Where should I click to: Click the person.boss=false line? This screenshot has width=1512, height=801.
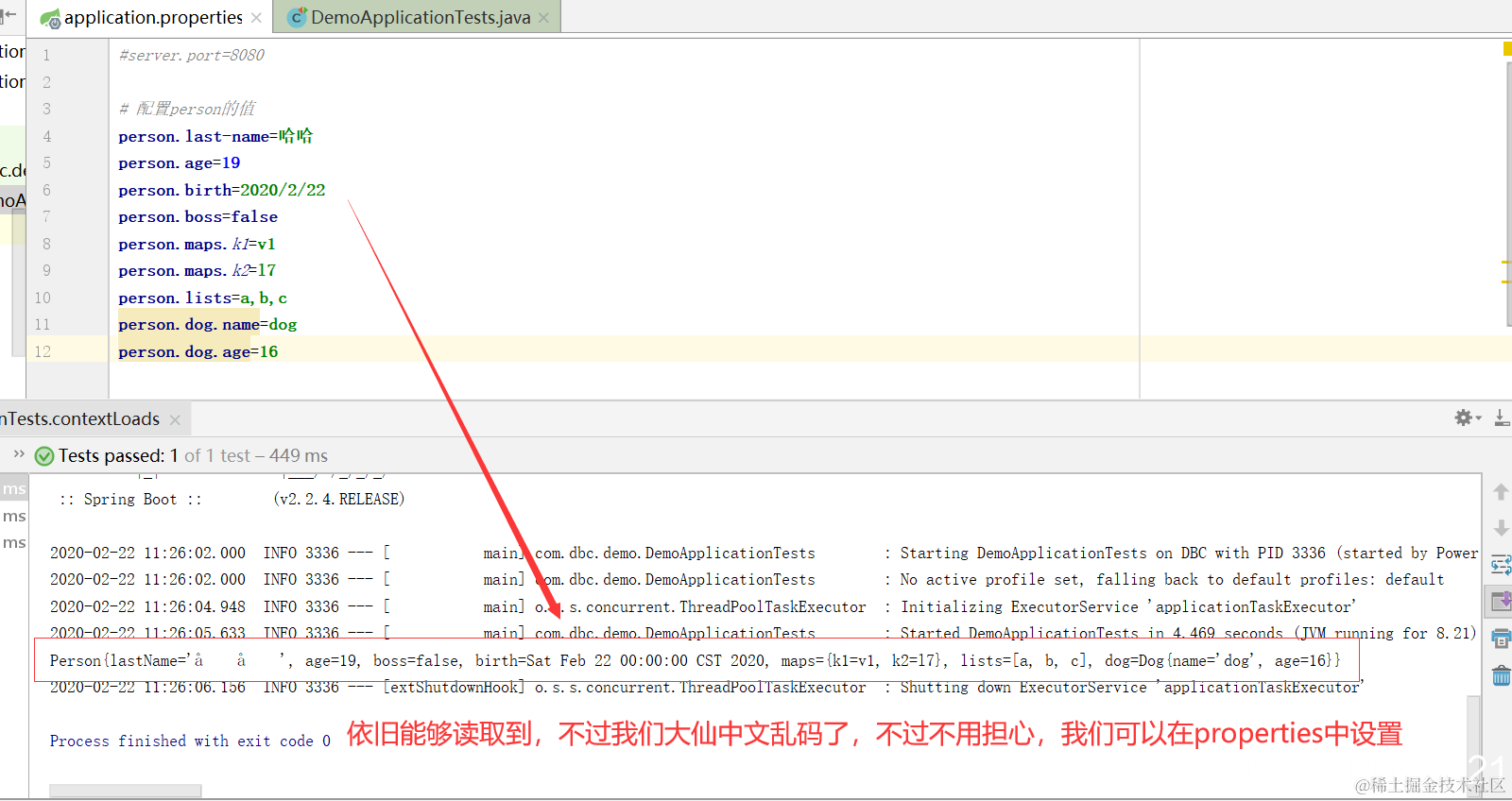[198, 216]
